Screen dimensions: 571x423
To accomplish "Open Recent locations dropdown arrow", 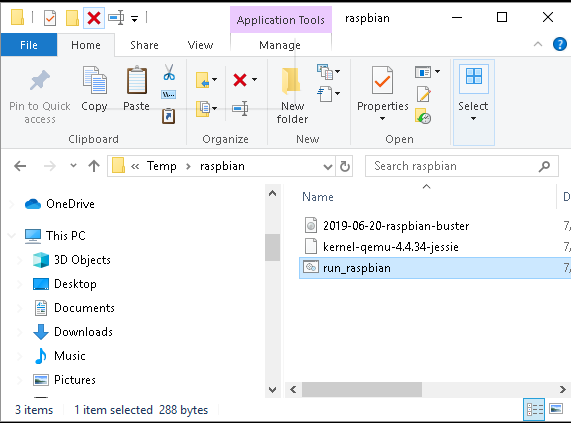I will pos(73,166).
